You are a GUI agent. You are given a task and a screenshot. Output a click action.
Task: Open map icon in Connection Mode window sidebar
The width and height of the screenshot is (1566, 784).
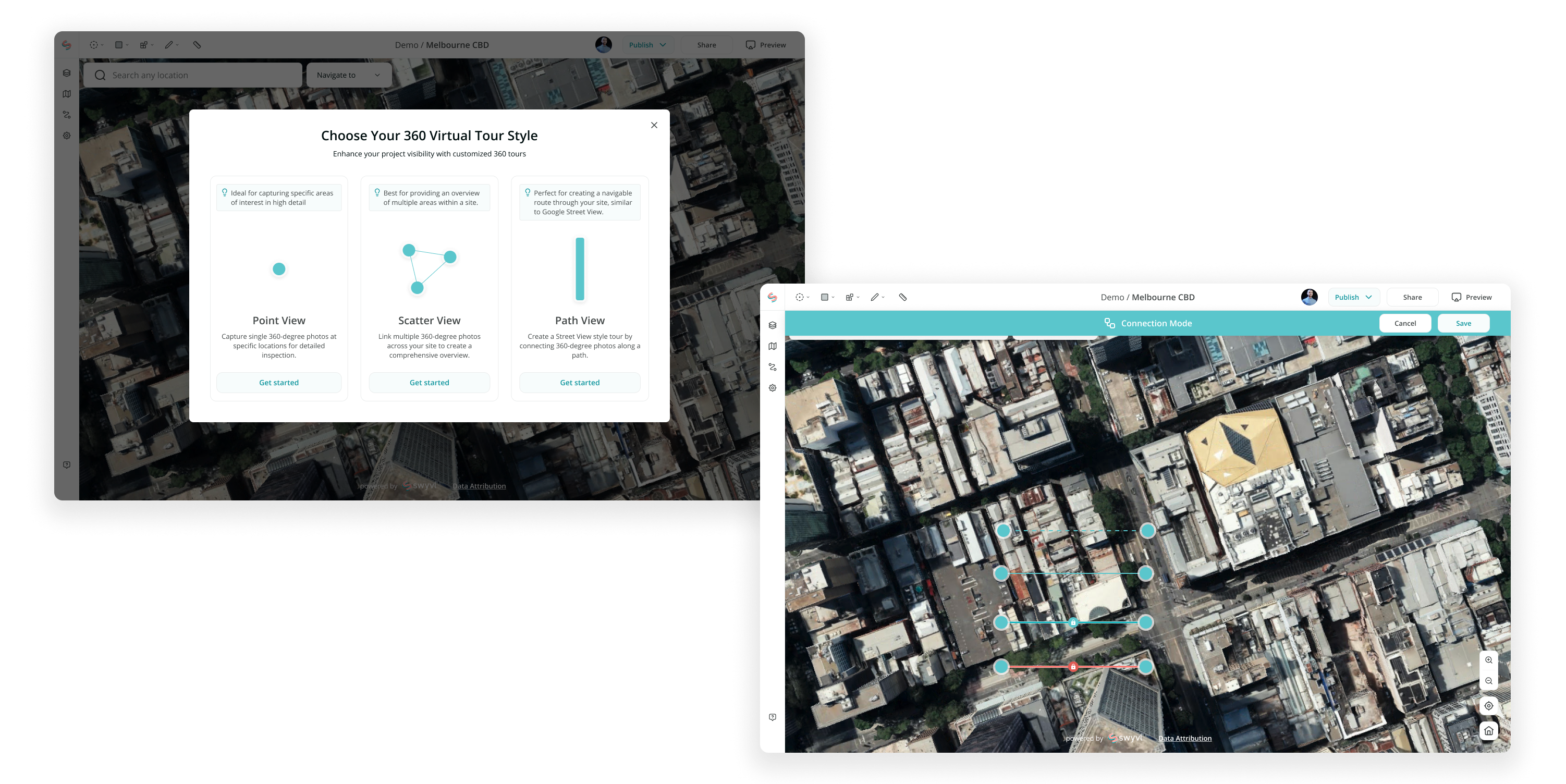point(773,346)
